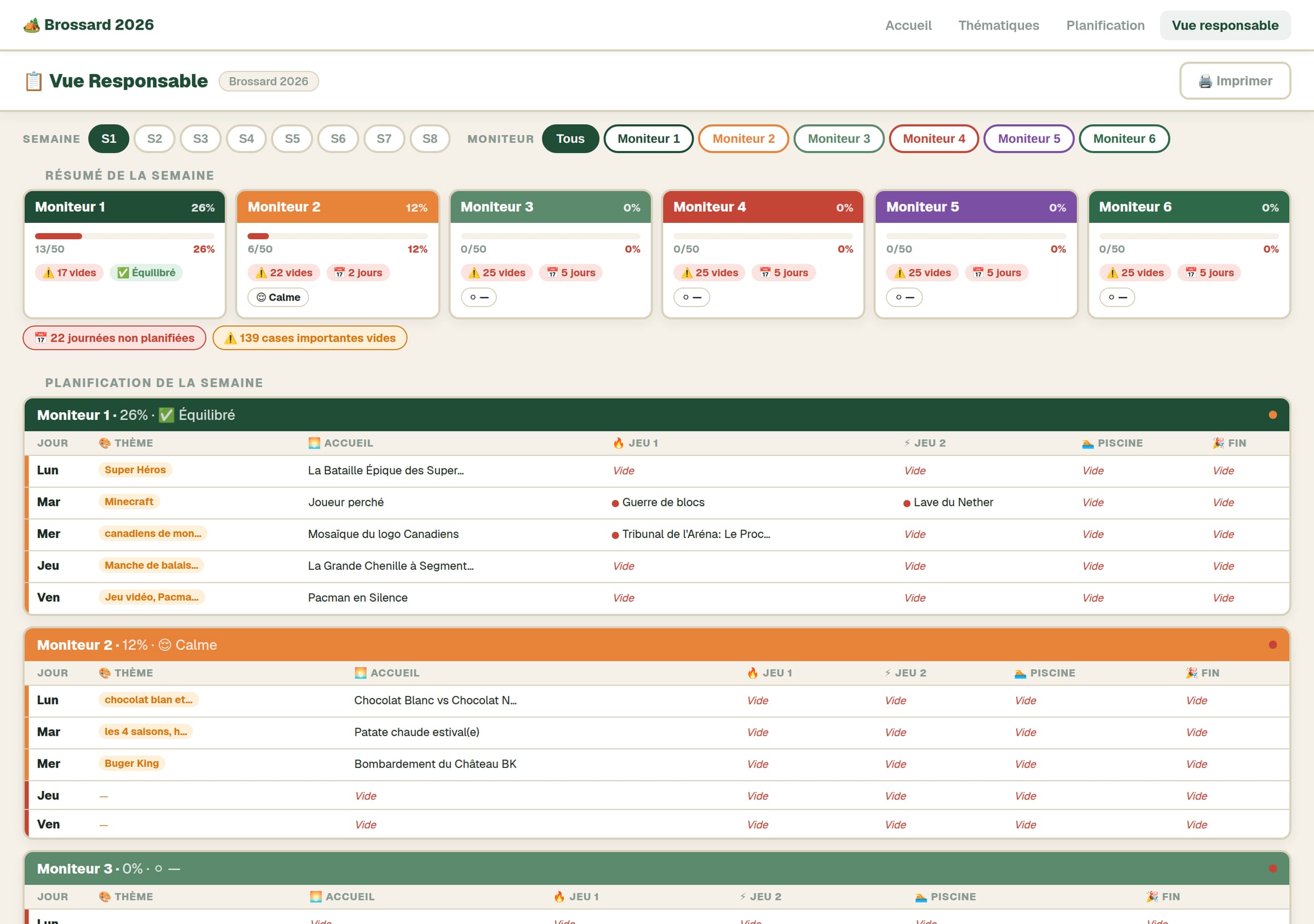The width and height of the screenshot is (1314, 924).
Task: Select week S8 filter
Action: click(x=430, y=139)
